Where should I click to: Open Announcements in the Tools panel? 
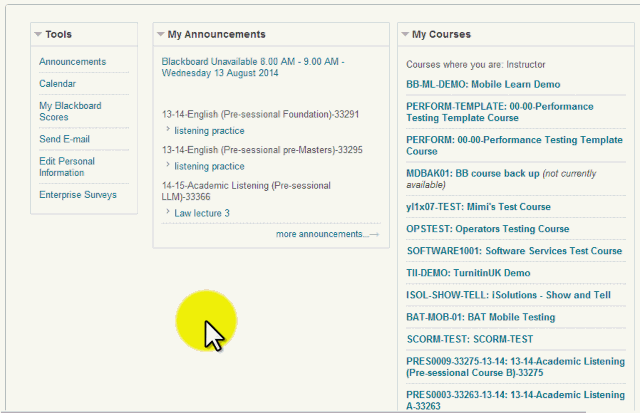point(72,62)
